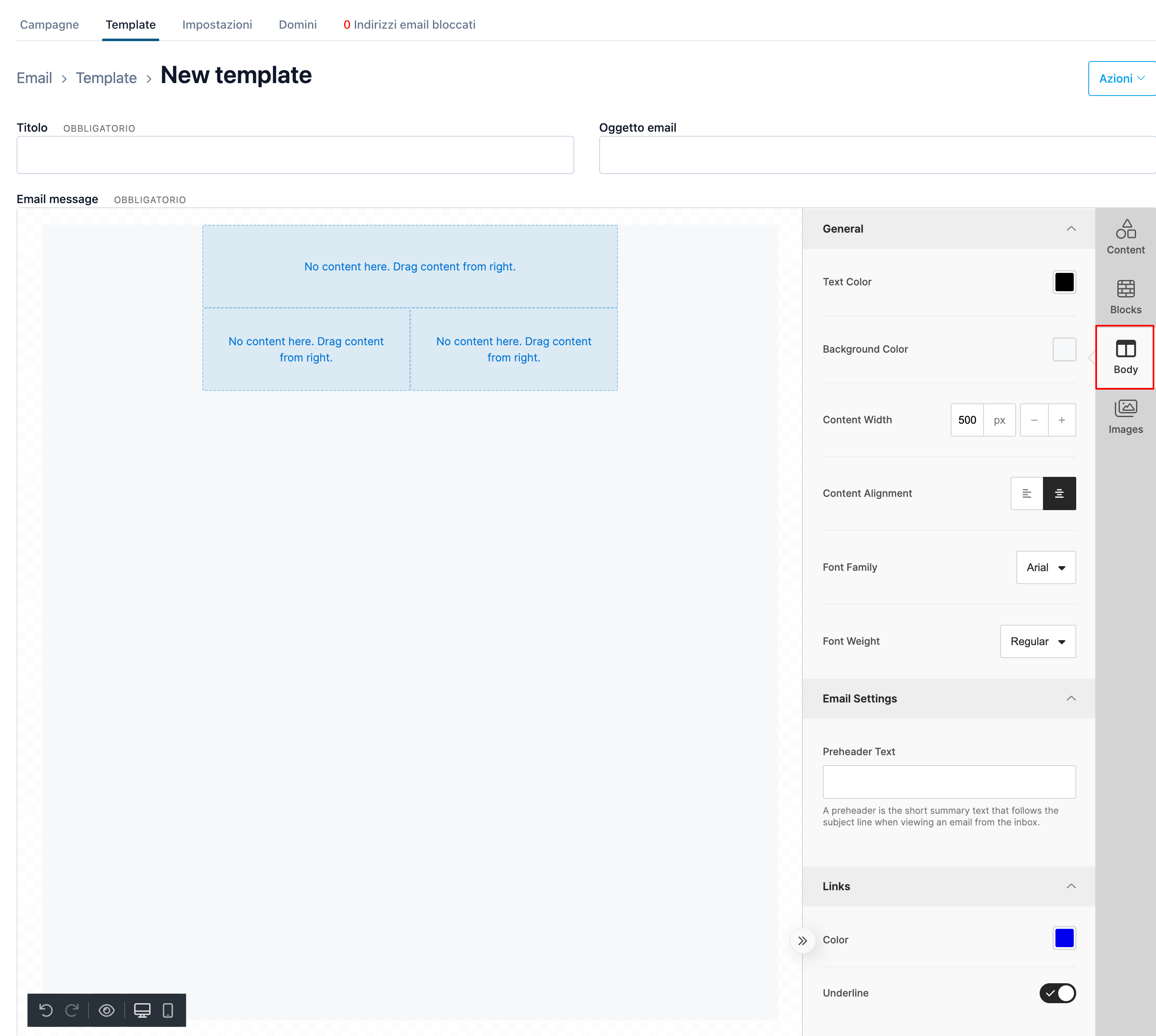Image resolution: width=1156 pixels, height=1036 pixels.
Task: Collapse the Links section
Action: pos(1071,886)
